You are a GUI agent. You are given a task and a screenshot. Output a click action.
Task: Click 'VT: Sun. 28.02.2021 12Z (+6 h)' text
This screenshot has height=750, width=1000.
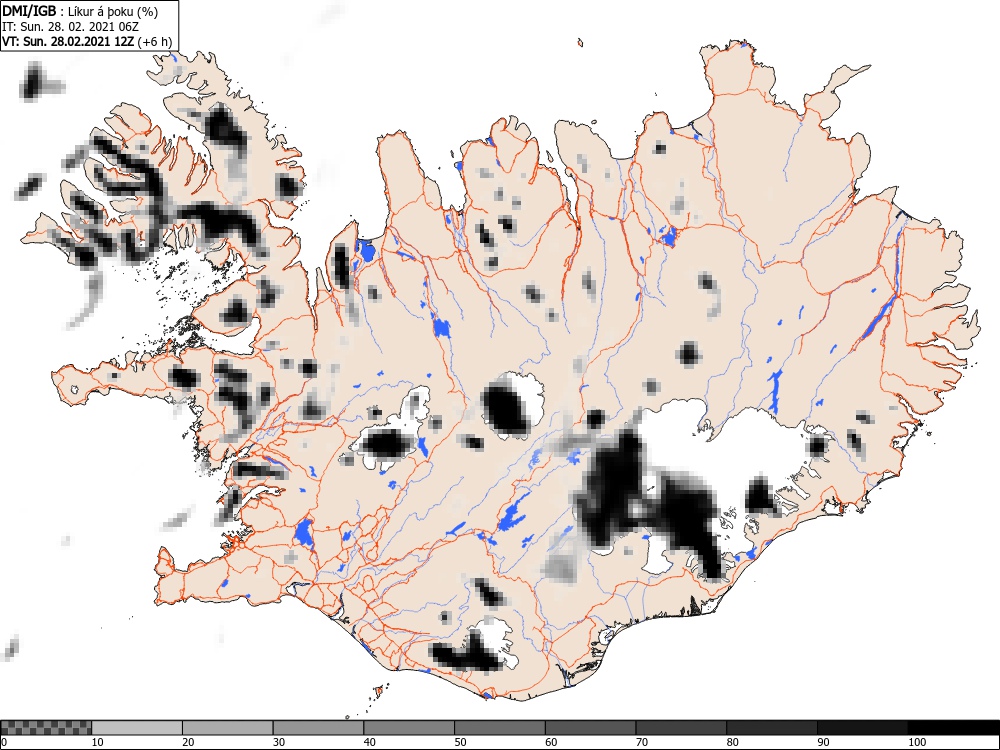click(87, 41)
